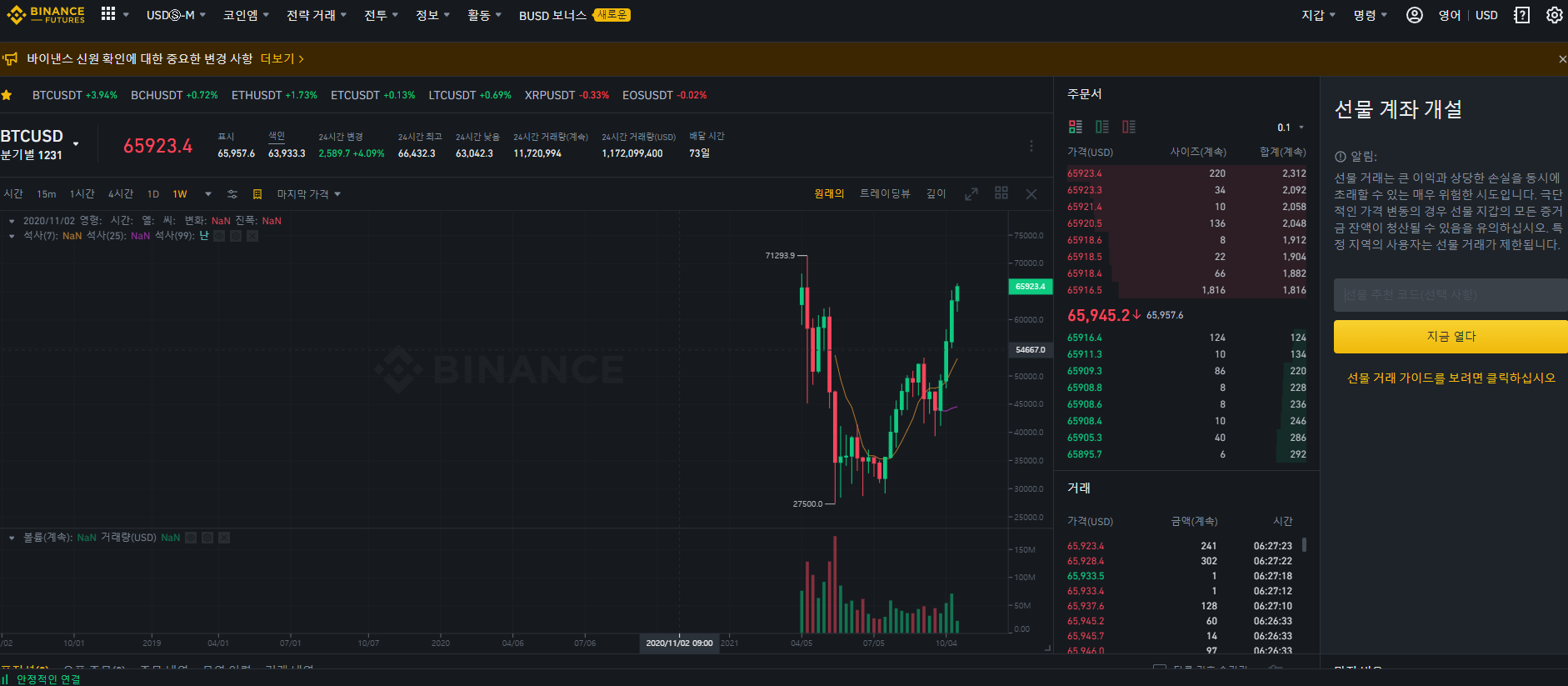Toggle the yellow funding table icon in chart toolbar

257,194
